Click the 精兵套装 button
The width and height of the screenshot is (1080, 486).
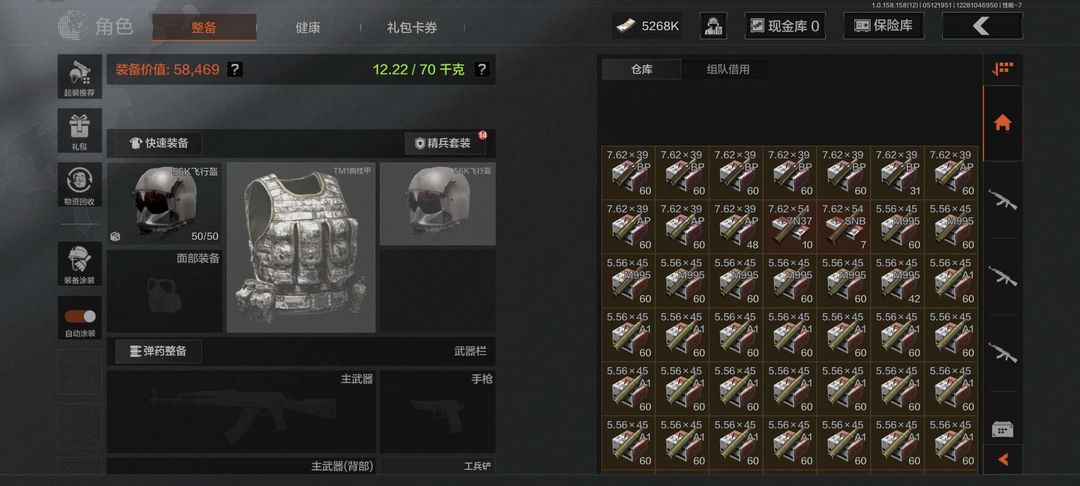(445, 143)
